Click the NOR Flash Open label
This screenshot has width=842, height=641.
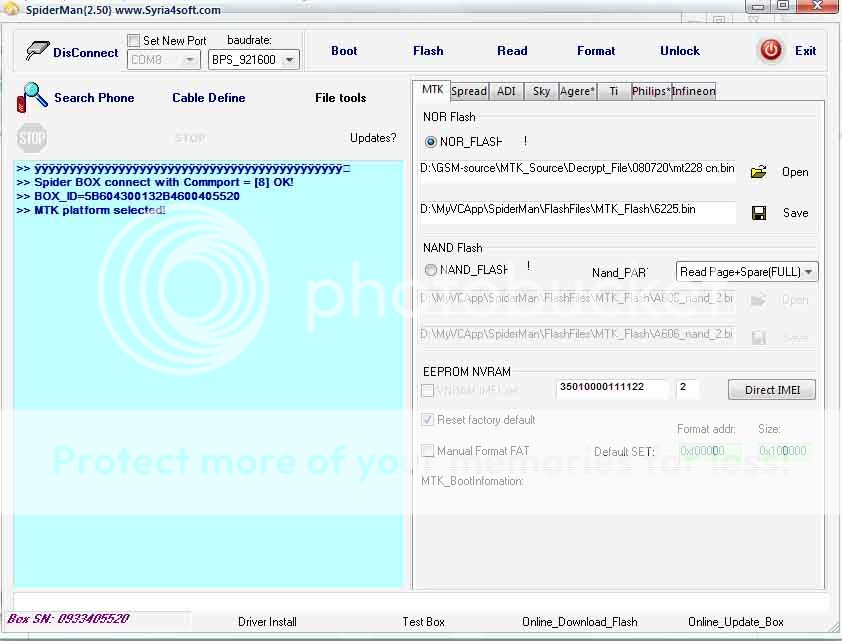tap(795, 172)
